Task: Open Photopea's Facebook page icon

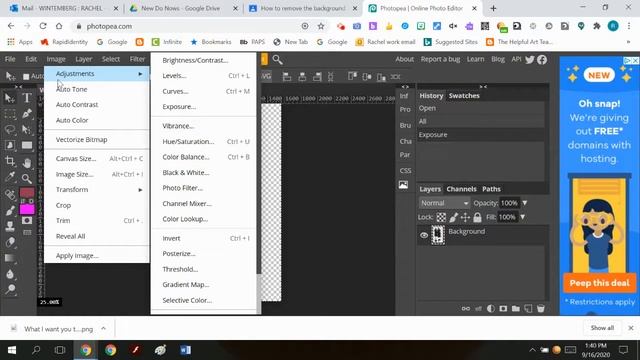Action: click(x=542, y=60)
